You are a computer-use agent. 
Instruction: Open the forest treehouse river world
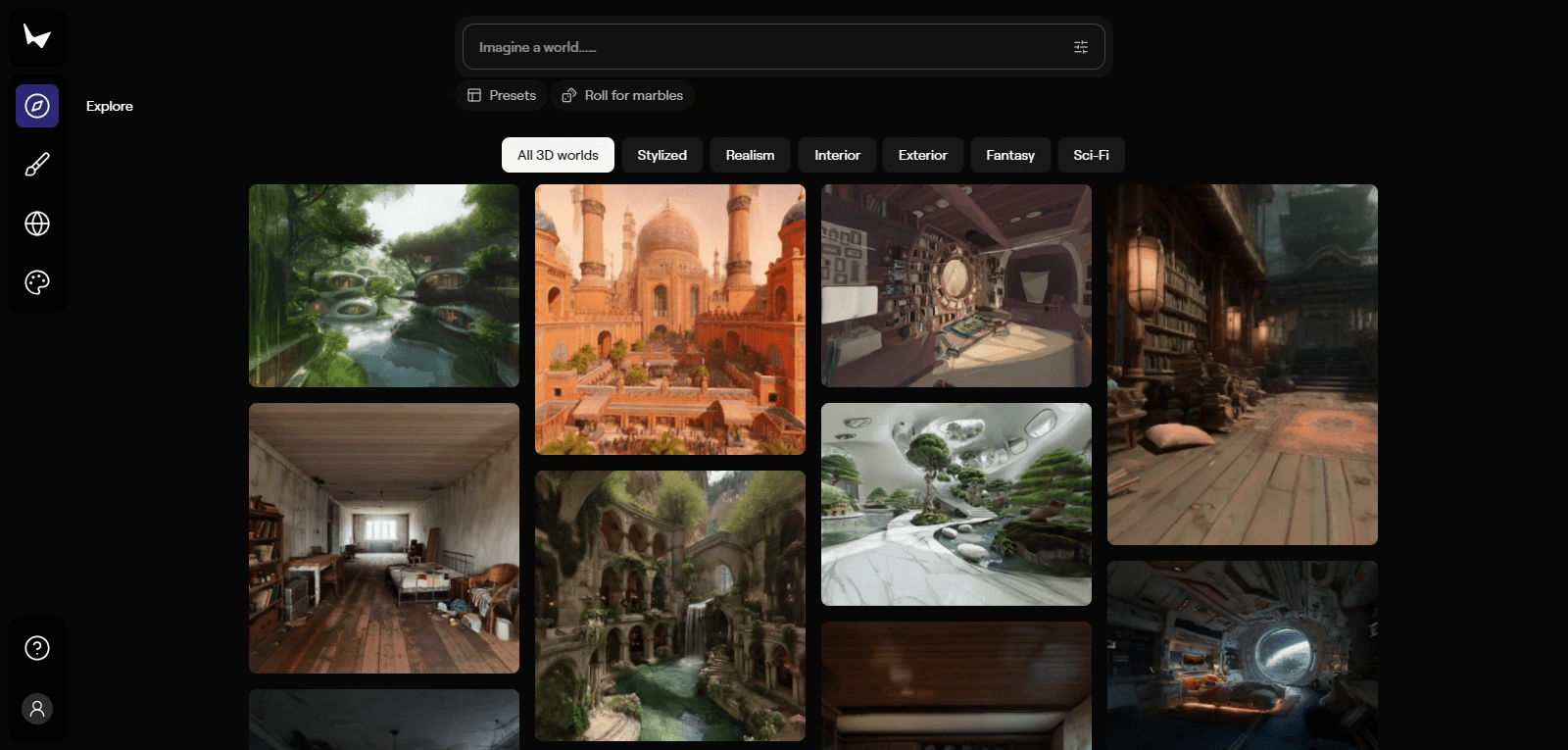pyautogui.click(x=384, y=285)
